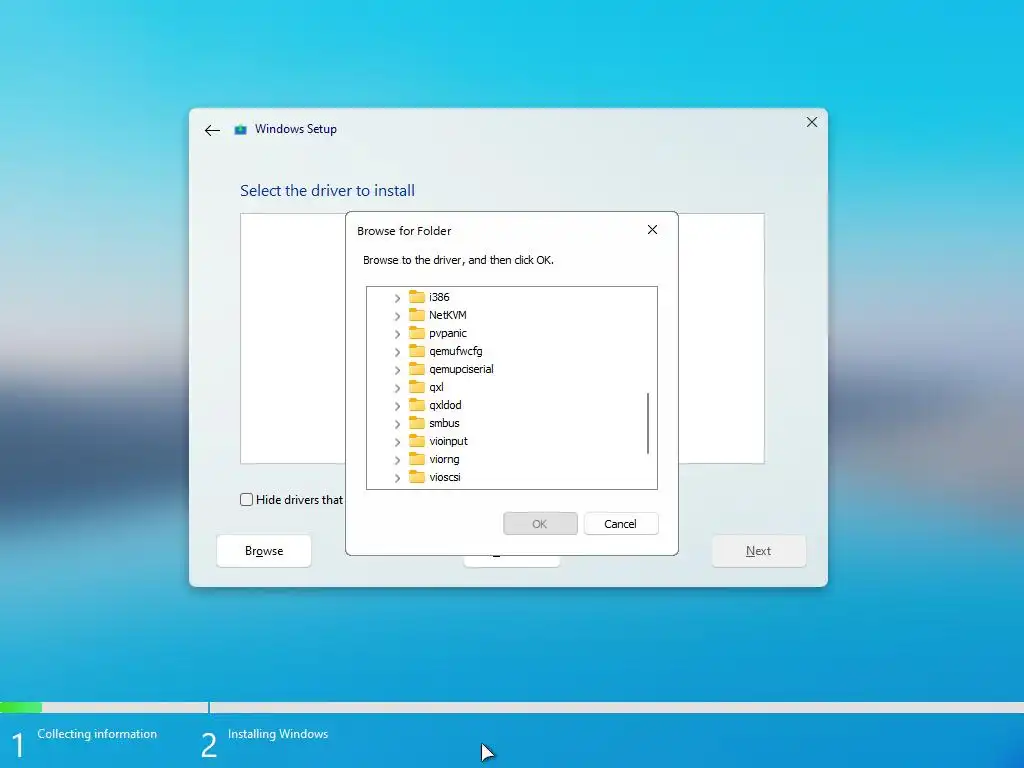Click the NetKVM folder icon
Viewport: 1024px width, 768px height.
417,315
